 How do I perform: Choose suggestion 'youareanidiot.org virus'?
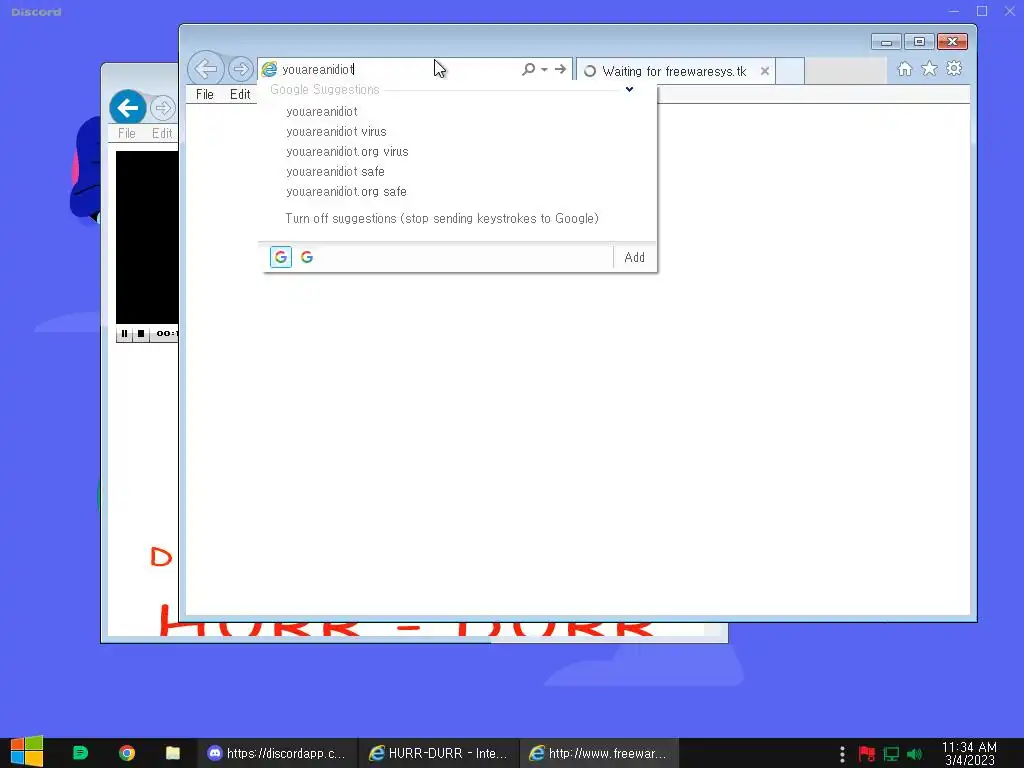pyautogui.click(x=347, y=152)
